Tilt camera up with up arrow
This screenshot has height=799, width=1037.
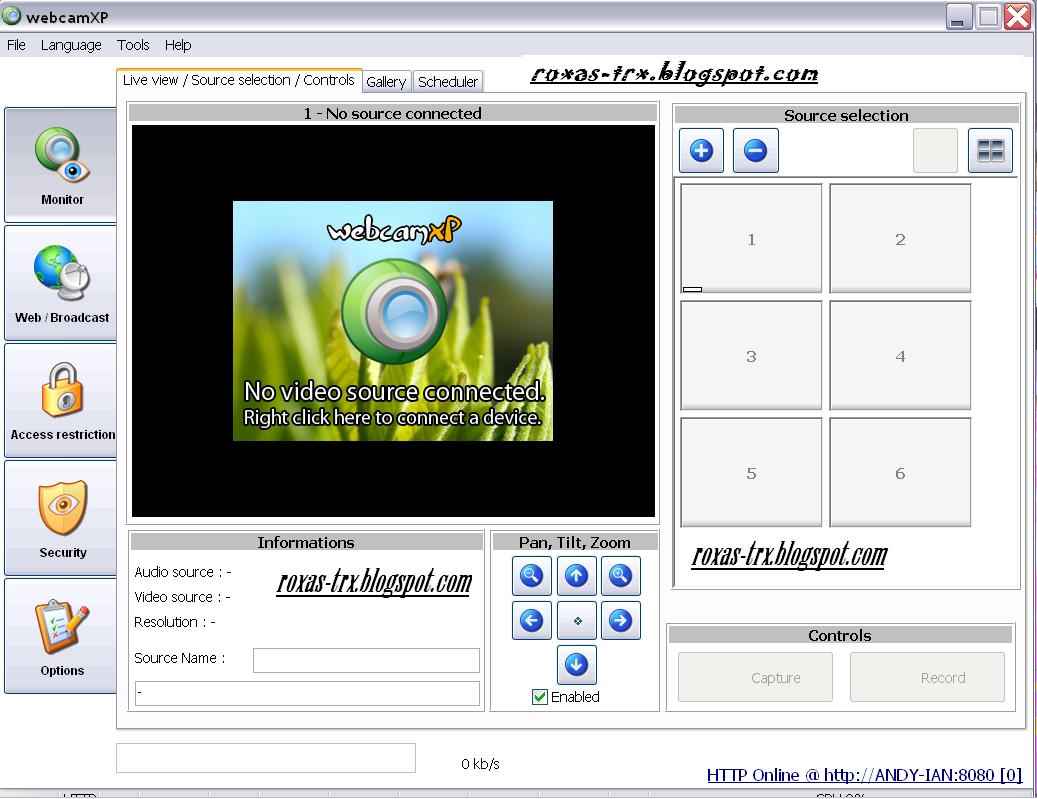tap(576, 576)
